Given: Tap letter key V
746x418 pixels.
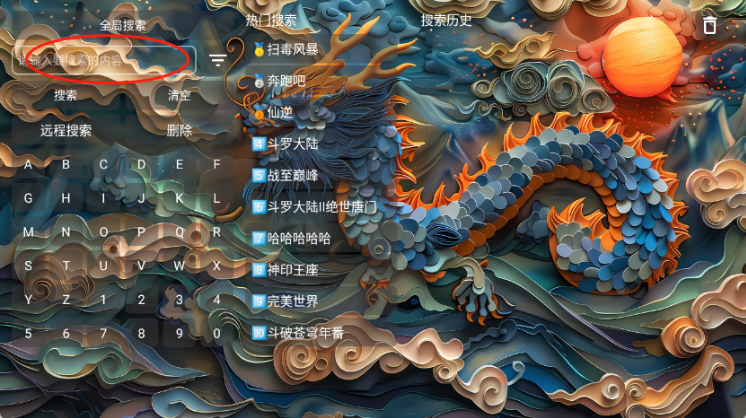Looking at the screenshot, I should coord(141,266).
